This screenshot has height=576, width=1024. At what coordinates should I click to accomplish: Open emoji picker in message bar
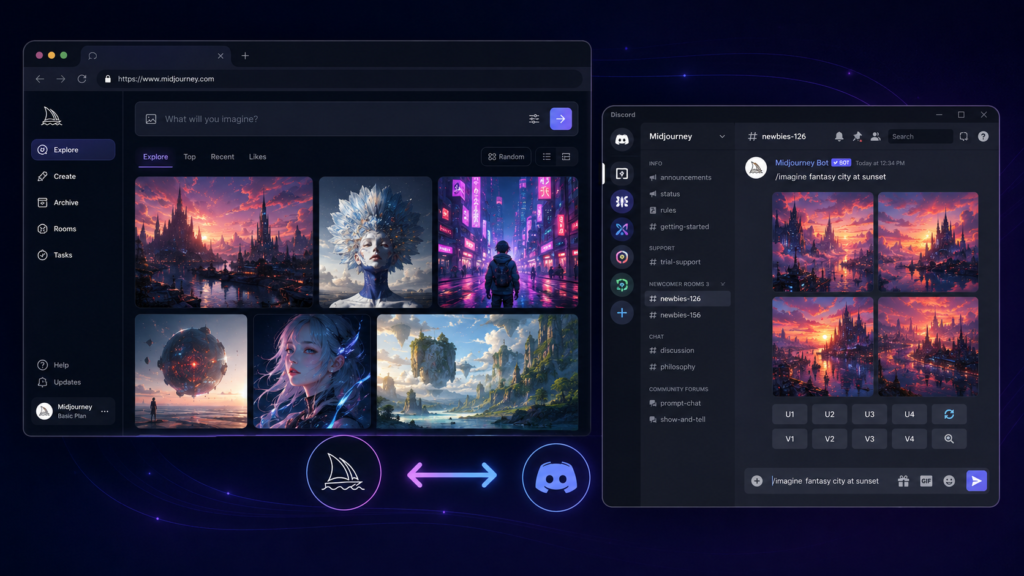pos(949,481)
